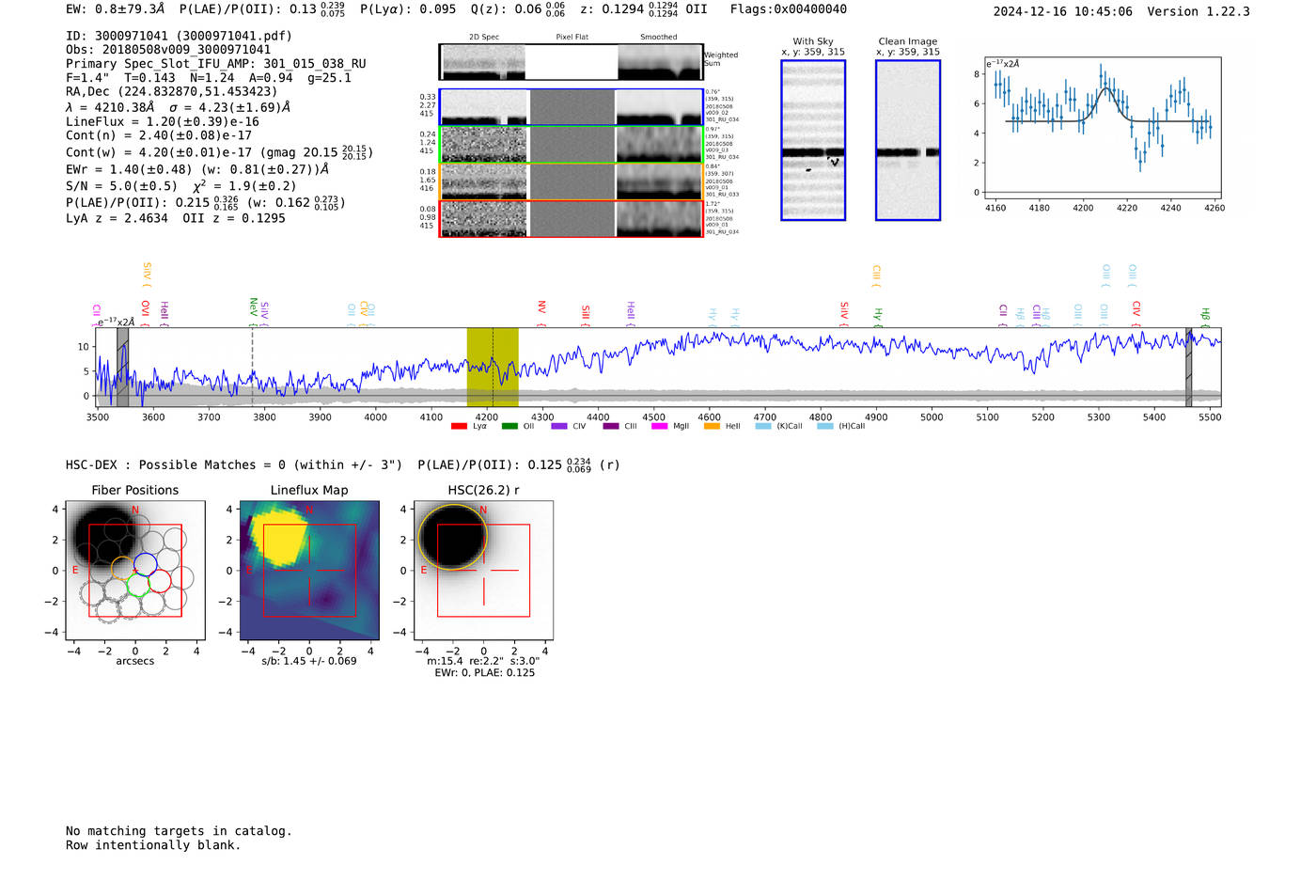The height and width of the screenshot is (896, 1316).
Task: Click the green OII legend swatch
Action: click(x=509, y=426)
